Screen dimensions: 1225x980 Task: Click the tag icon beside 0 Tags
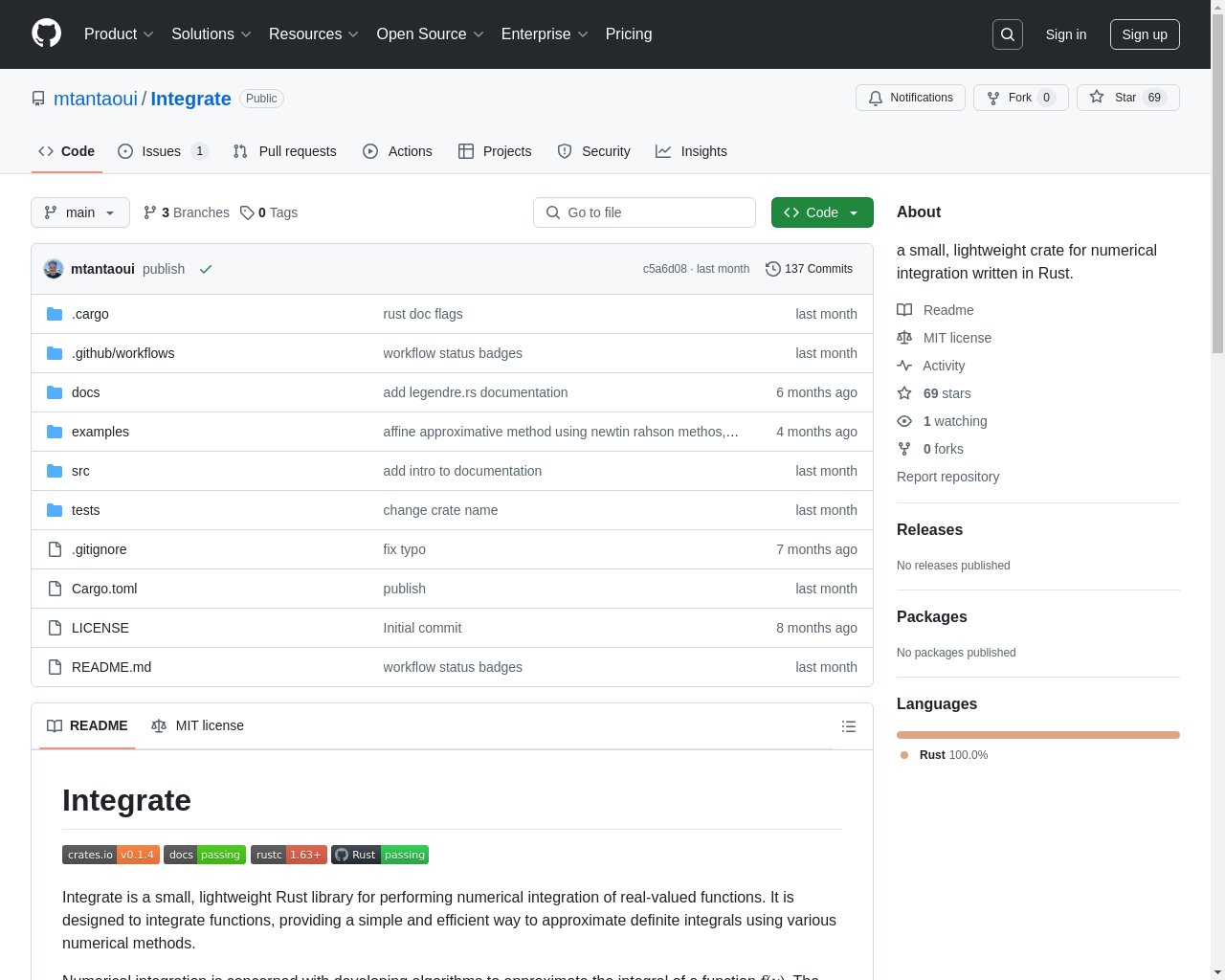click(x=247, y=212)
